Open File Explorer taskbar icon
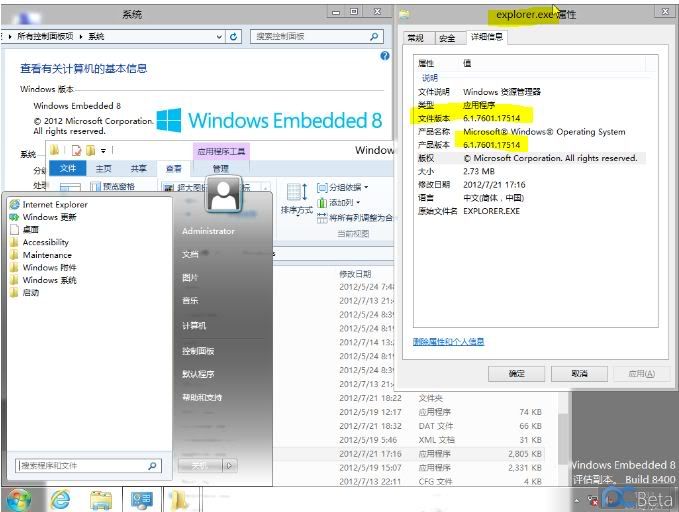The height and width of the screenshot is (512, 679). (101, 499)
